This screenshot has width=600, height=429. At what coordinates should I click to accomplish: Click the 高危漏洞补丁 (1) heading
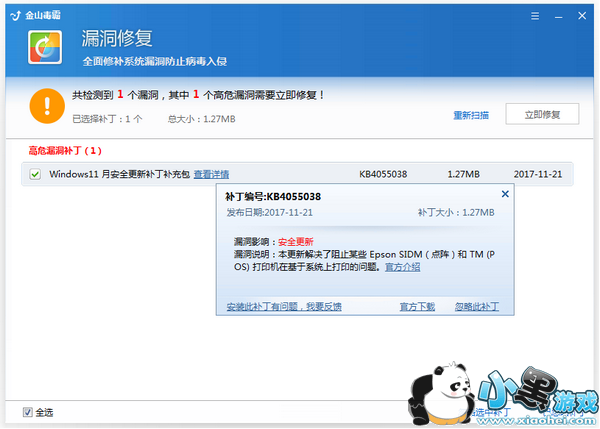point(65,151)
